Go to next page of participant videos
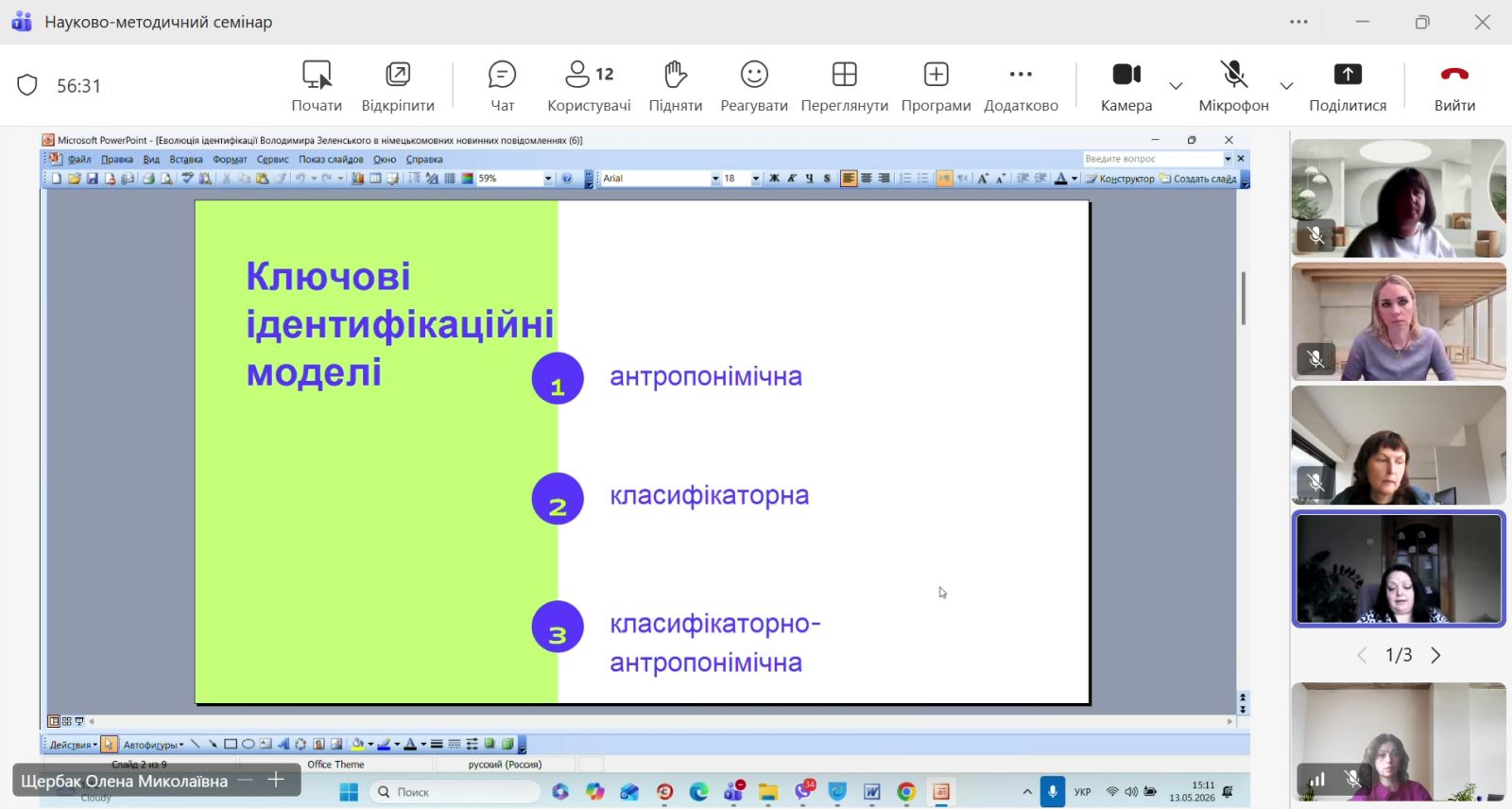1512x809 pixels. [x=1436, y=655]
